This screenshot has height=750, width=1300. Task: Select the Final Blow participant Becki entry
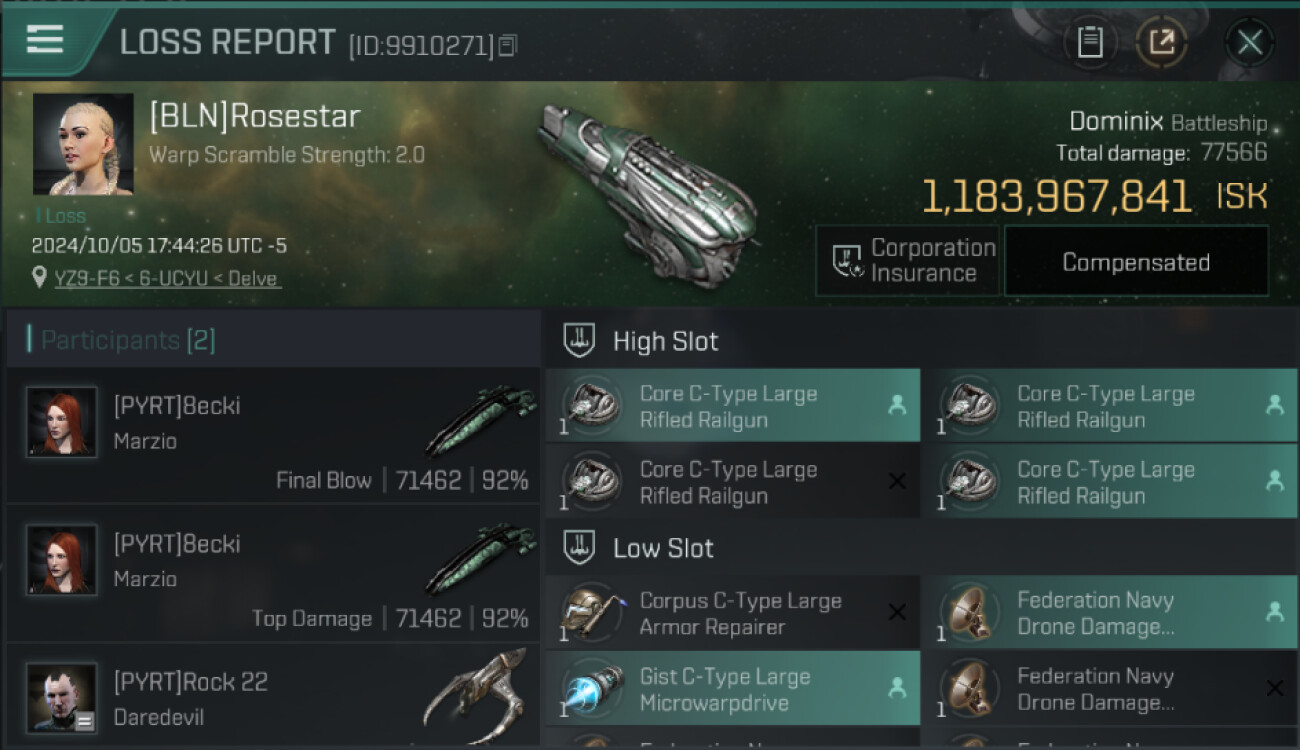(x=272, y=436)
